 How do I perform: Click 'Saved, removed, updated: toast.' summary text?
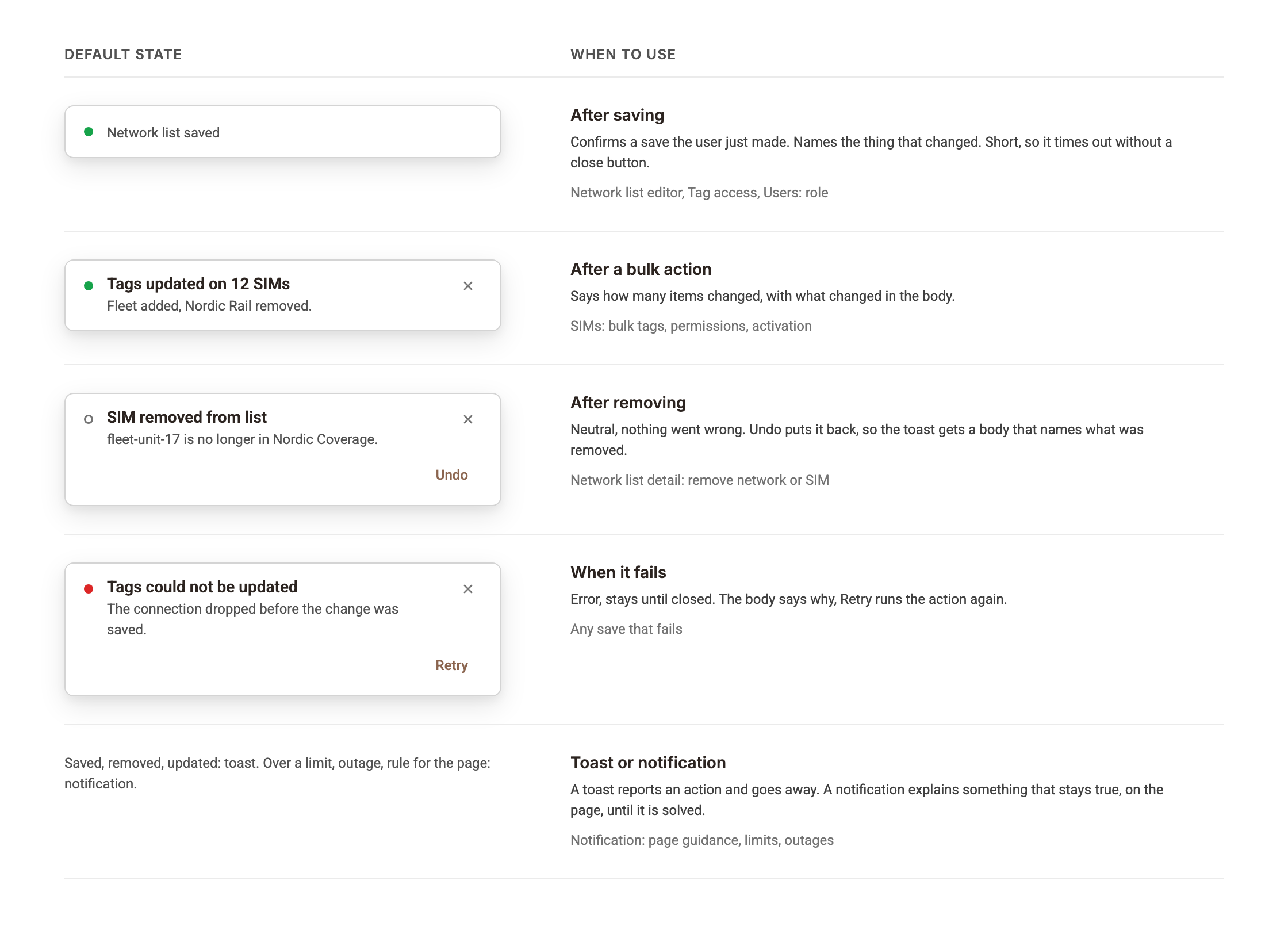[x=277, y=774]
